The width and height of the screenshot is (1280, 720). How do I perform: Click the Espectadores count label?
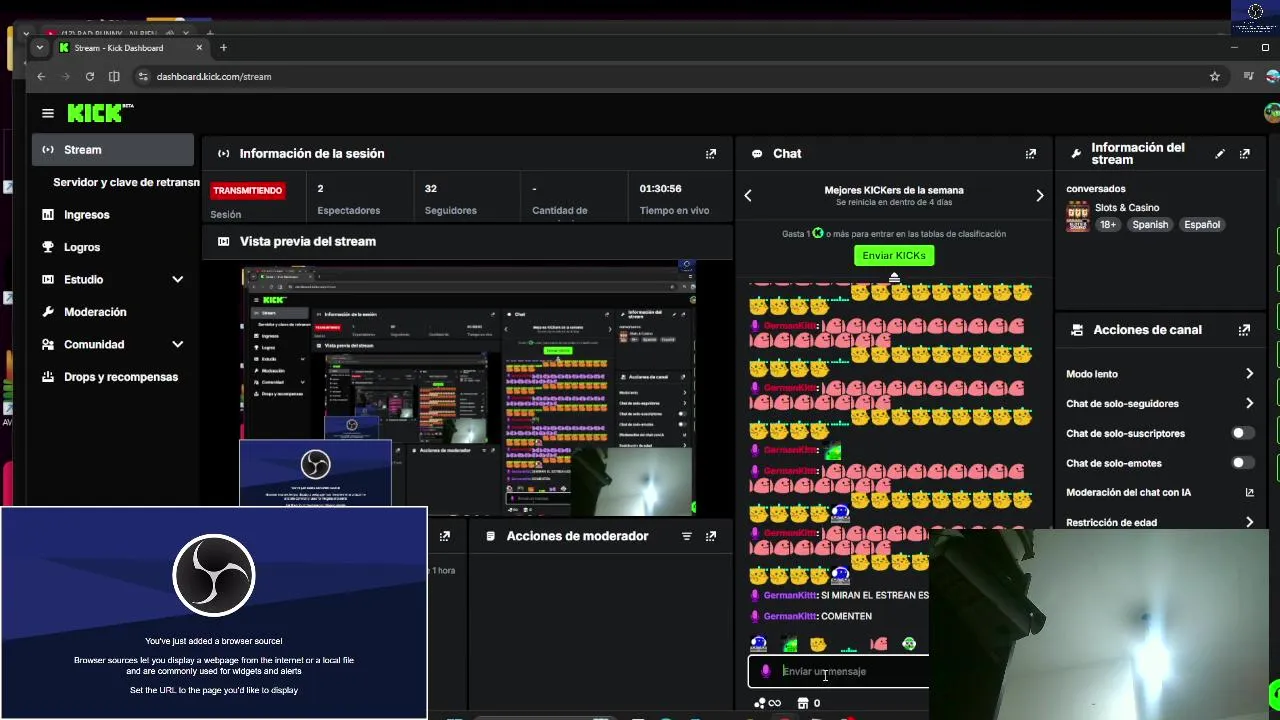pos(348,211)
